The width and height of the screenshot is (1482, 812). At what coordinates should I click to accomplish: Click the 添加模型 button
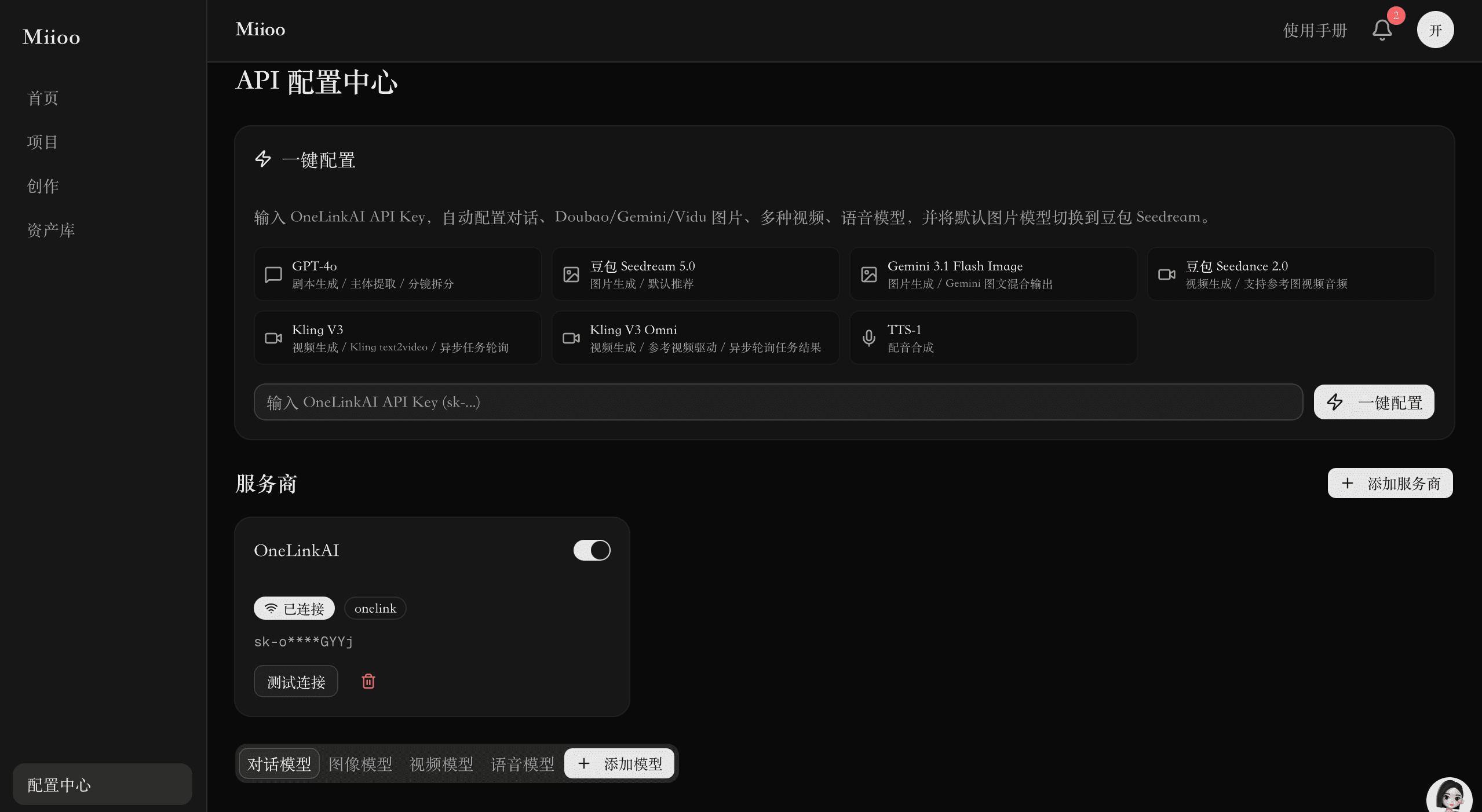click(619, 764)
